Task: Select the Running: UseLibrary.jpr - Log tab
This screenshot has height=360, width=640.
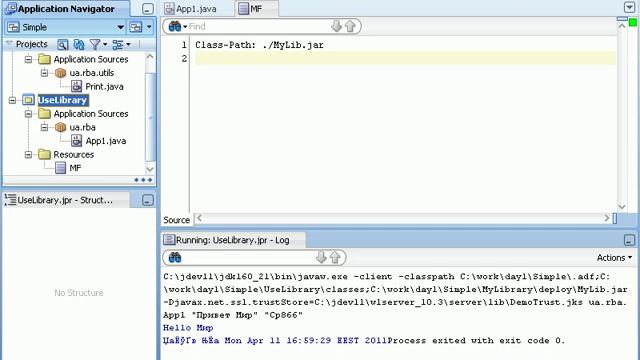Action: click(x=233, y=240)
